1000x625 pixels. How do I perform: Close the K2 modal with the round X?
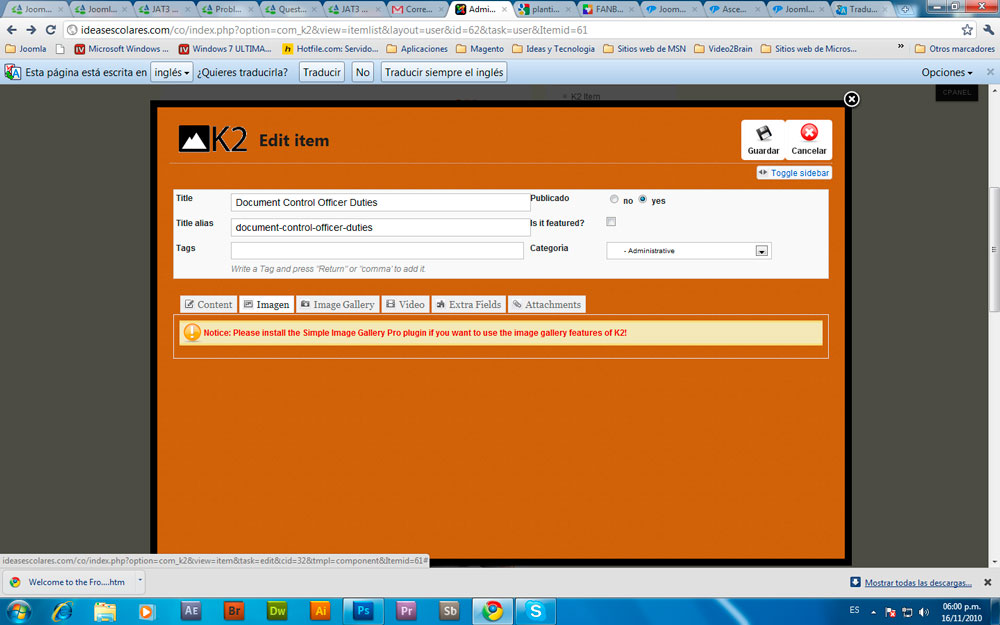coord(851,99)
